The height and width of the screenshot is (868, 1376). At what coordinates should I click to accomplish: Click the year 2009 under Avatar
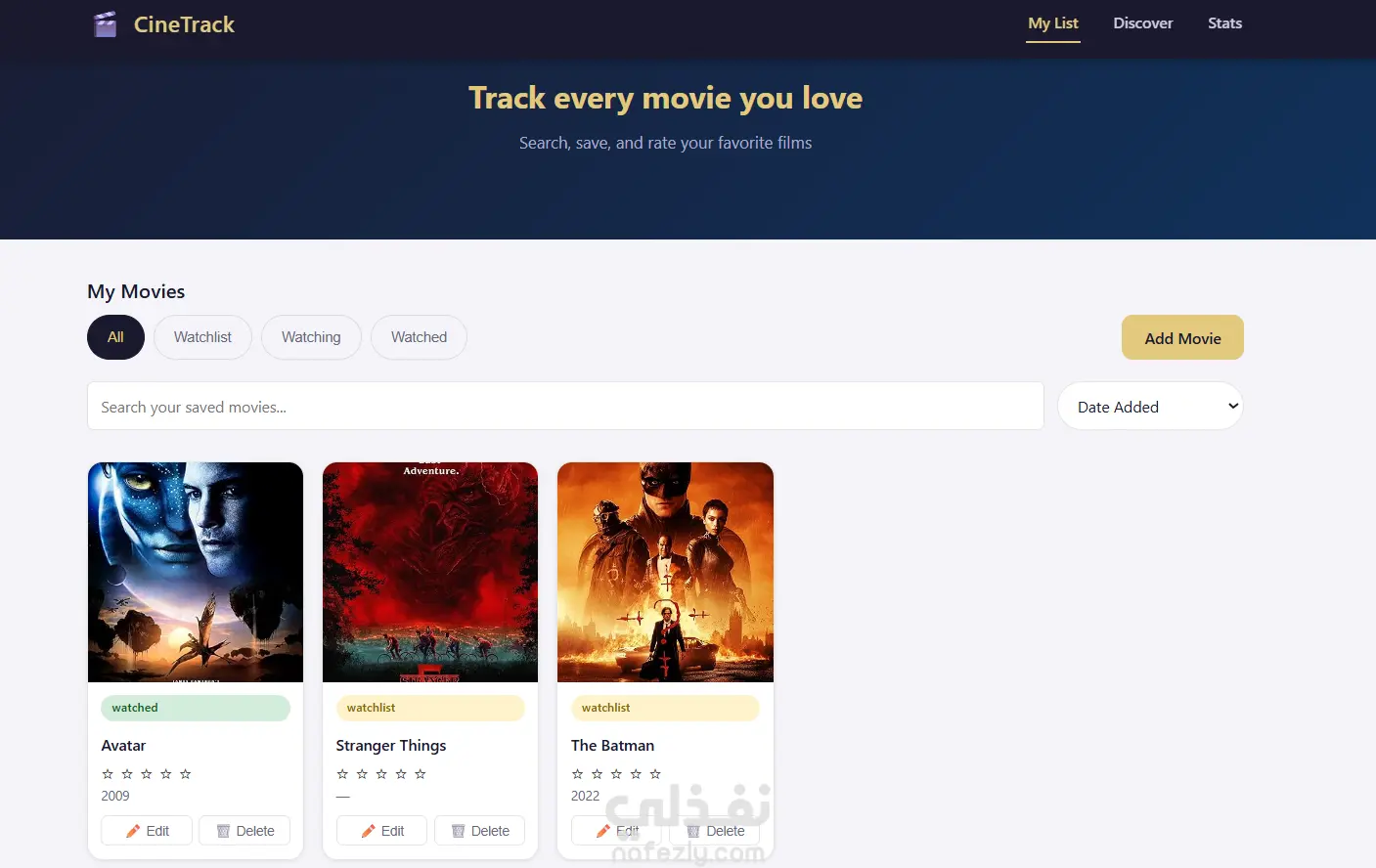115,796
